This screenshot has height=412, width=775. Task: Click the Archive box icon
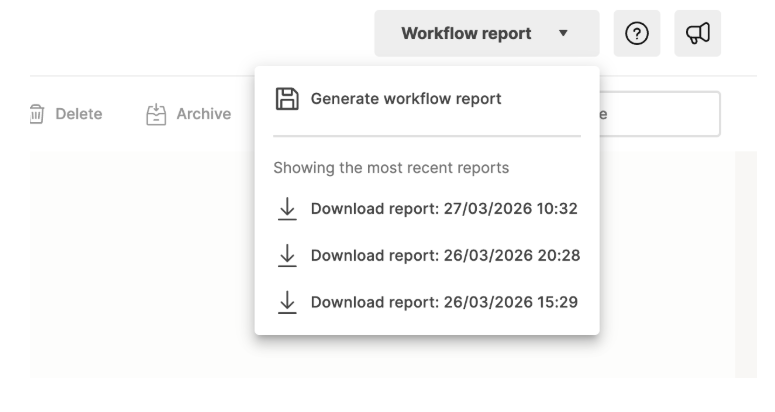[156, 114]
